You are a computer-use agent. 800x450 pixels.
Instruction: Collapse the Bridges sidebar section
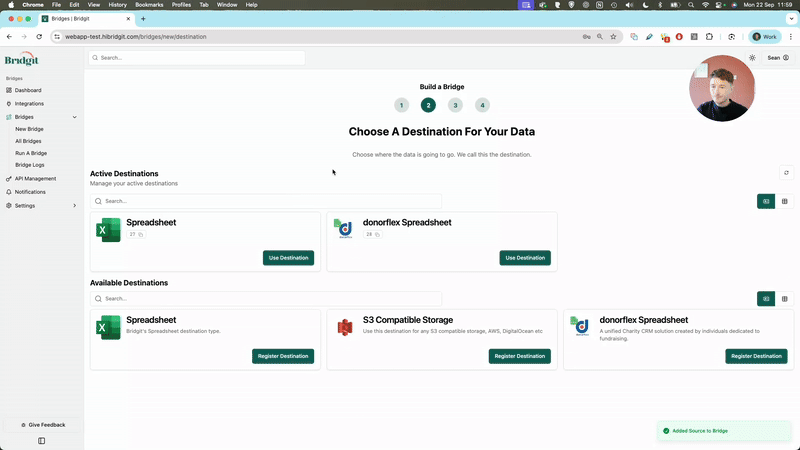tap(74, 117)
